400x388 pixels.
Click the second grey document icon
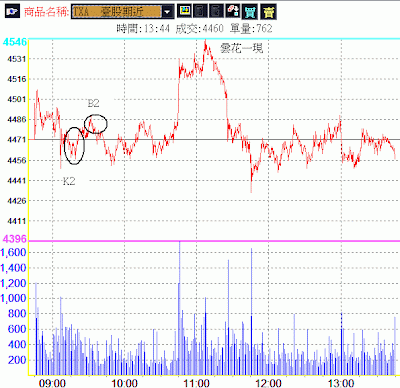[216, 11]
